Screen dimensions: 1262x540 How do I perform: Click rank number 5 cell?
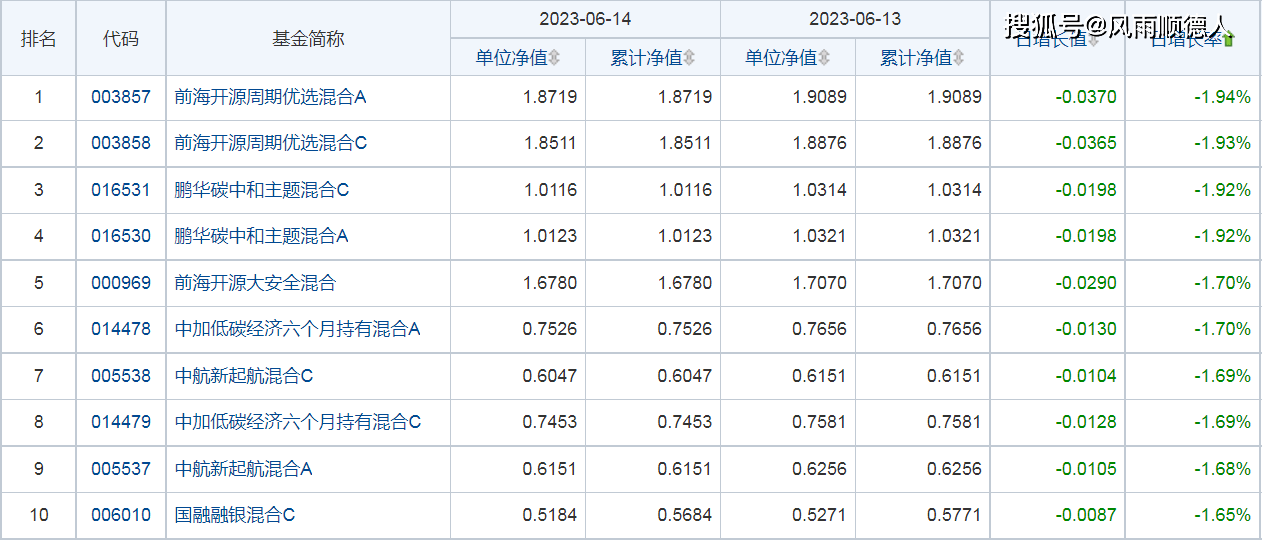click(39, 283)
